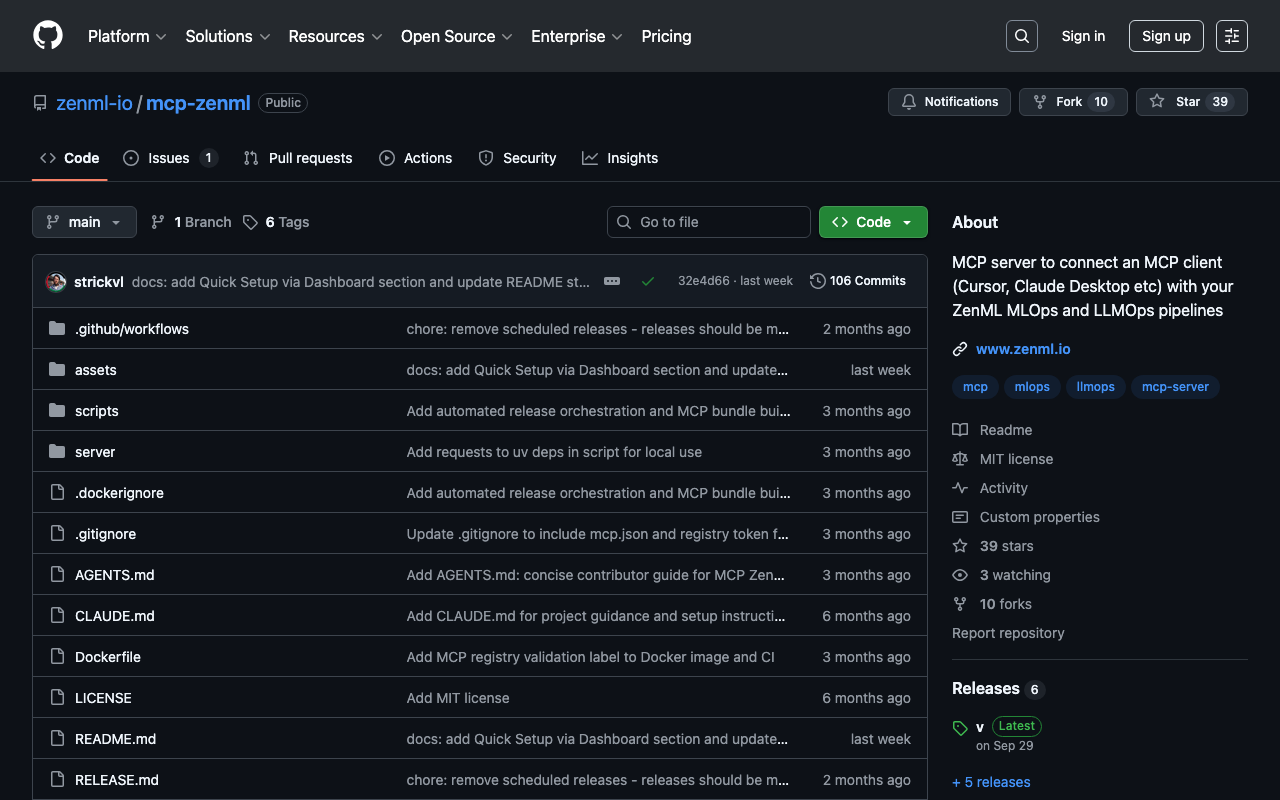Expand the green Code dropdown button

873,222
